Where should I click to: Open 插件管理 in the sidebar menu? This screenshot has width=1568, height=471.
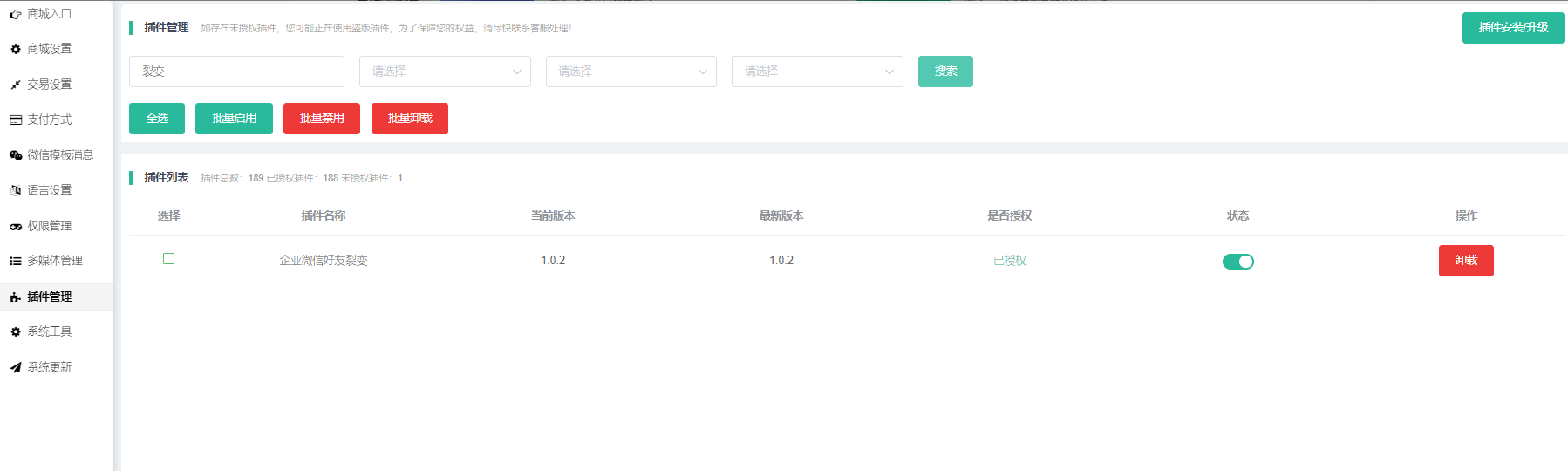tap(50, 297)
